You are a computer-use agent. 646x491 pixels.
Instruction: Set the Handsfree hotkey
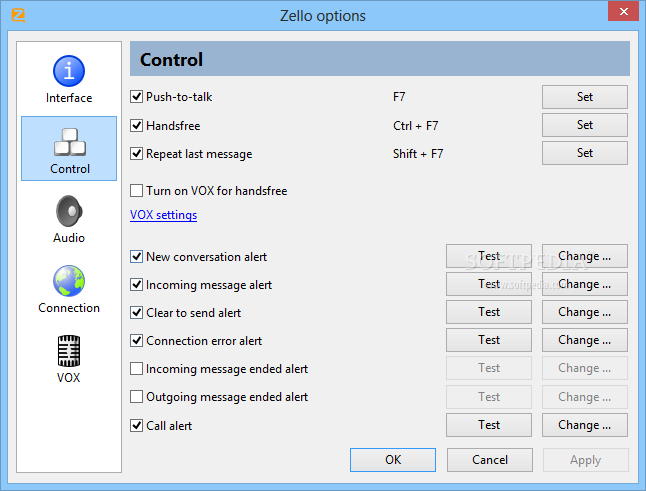click(585, 125)
